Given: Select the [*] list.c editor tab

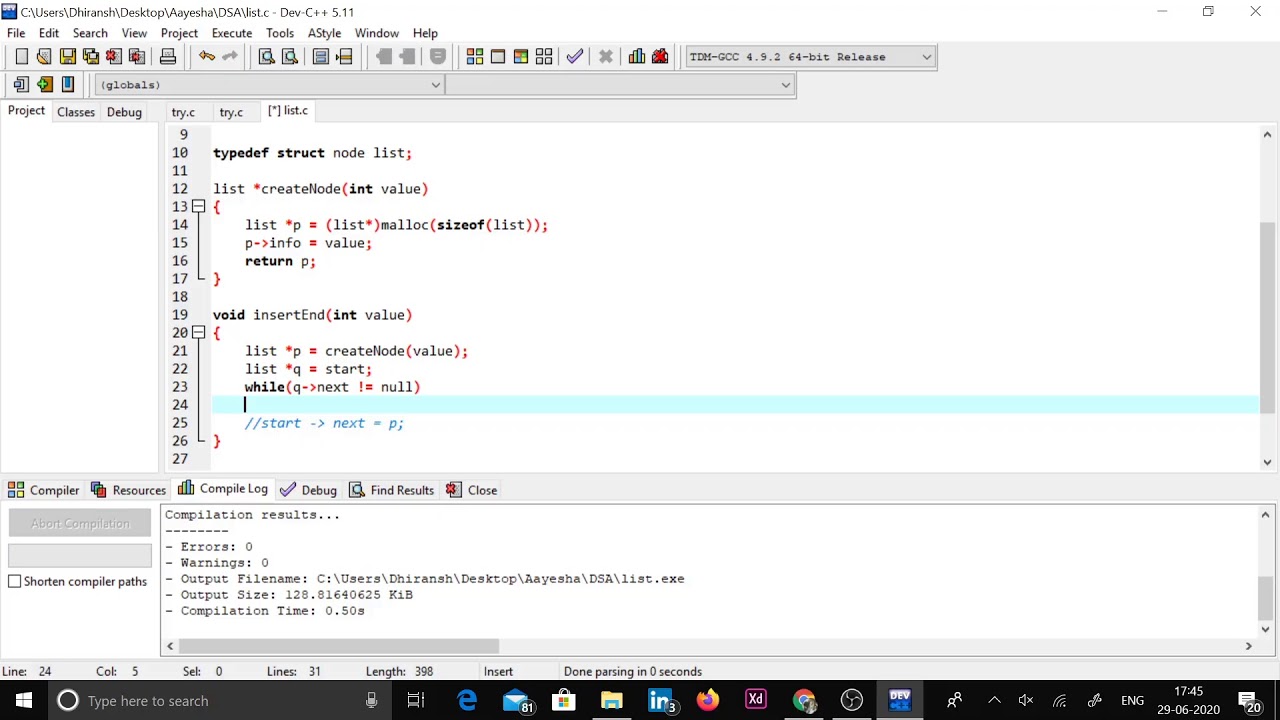Looking at the screenshot, I should coord(288,111).
